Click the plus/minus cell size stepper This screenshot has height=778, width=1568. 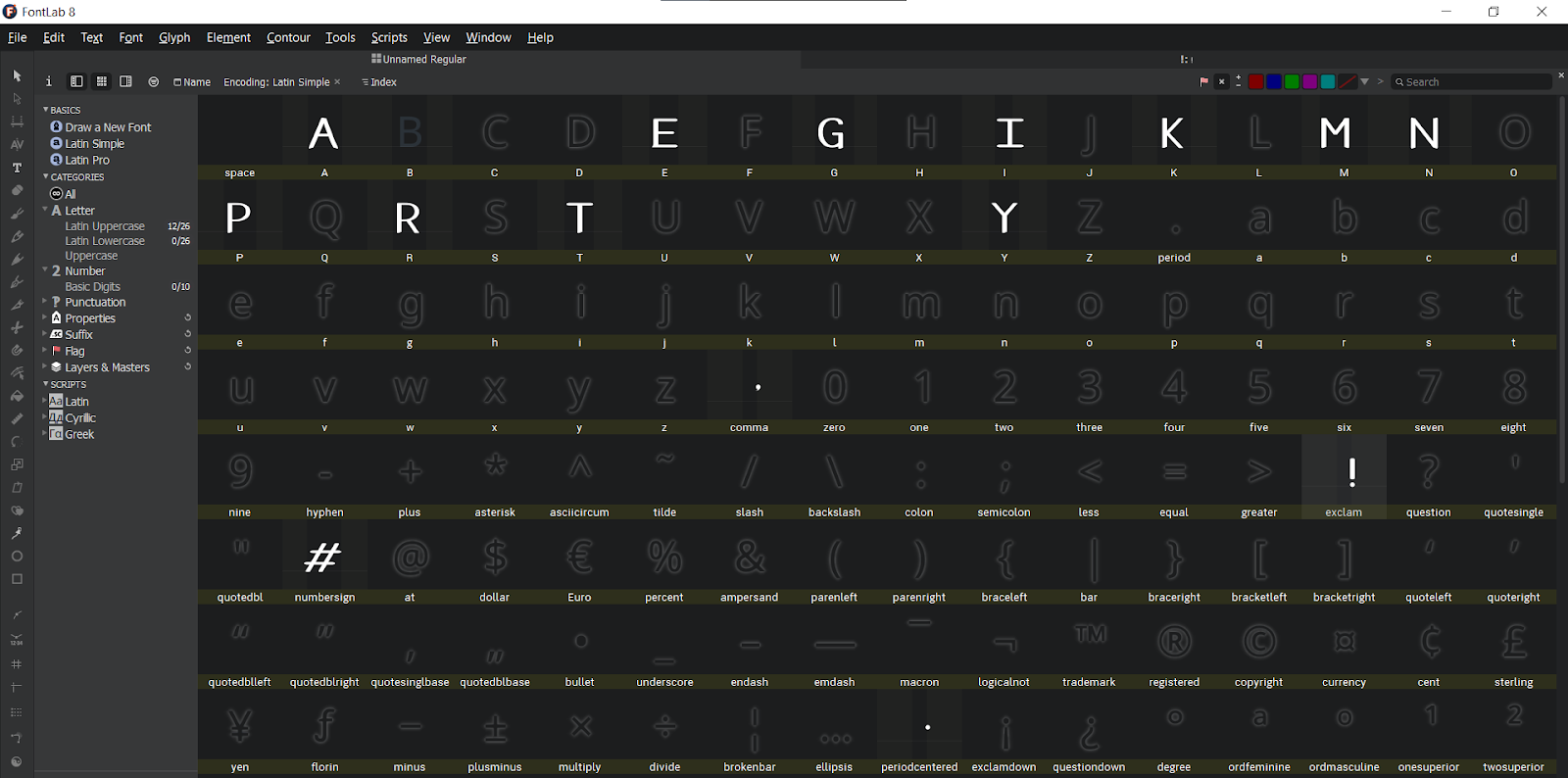(1238, 81)
